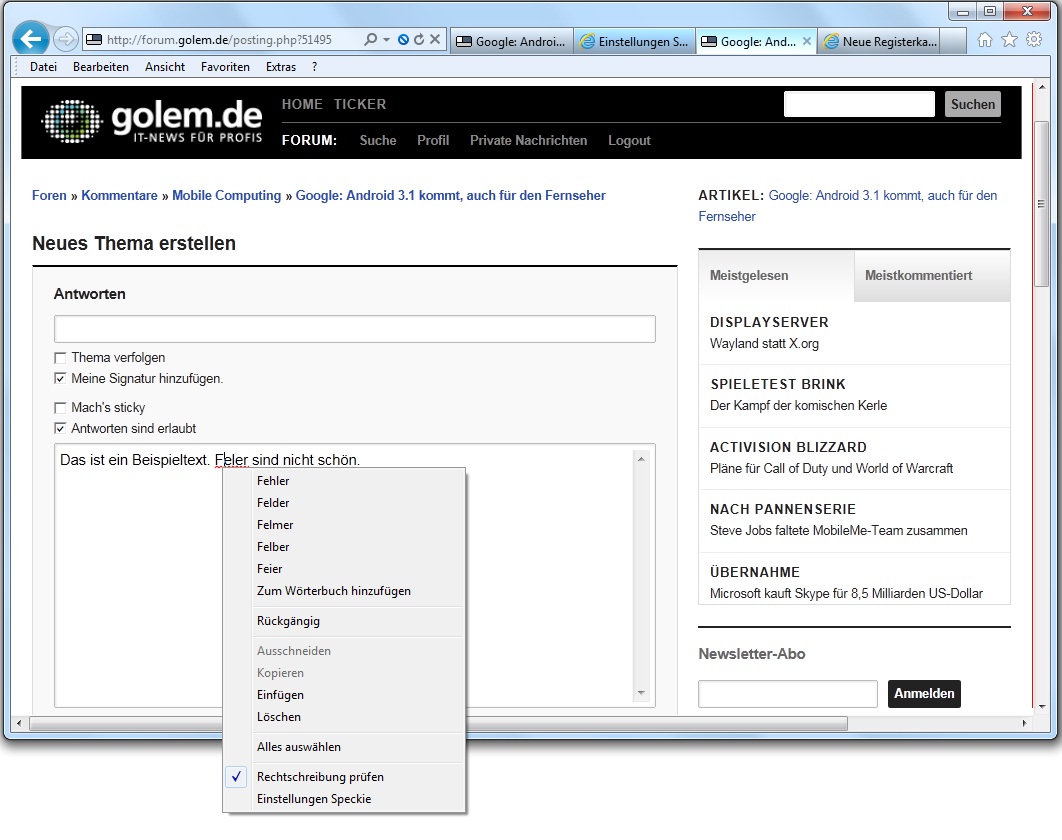Click the stop loading X icon in address bar
The image size is (1062, 840).
point(435,40)
